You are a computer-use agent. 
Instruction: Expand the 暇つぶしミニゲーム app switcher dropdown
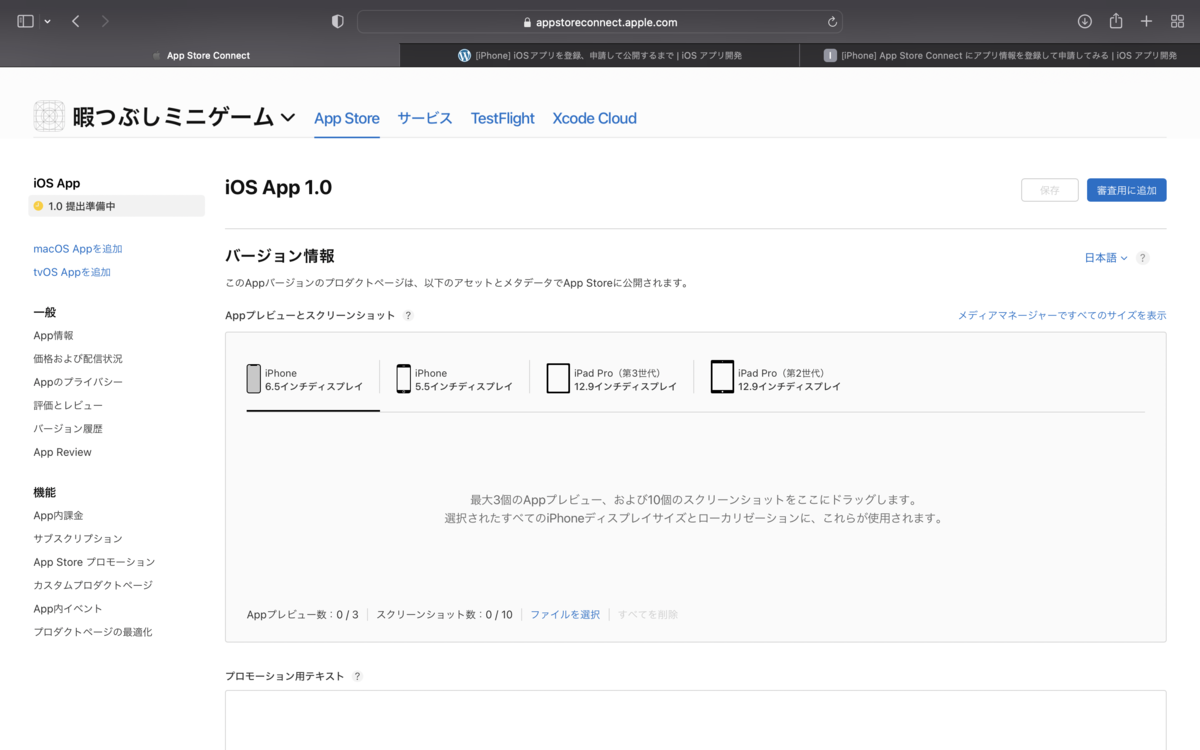[288, 118]
